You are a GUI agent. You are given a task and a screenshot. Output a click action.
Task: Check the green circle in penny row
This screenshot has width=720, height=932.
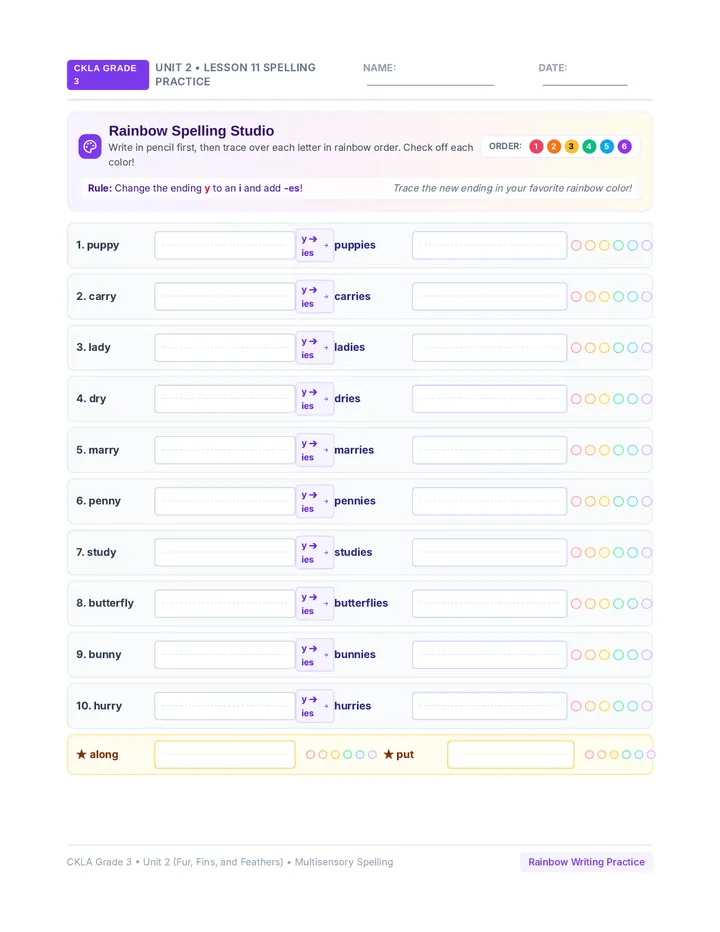(x=618, y=501)
